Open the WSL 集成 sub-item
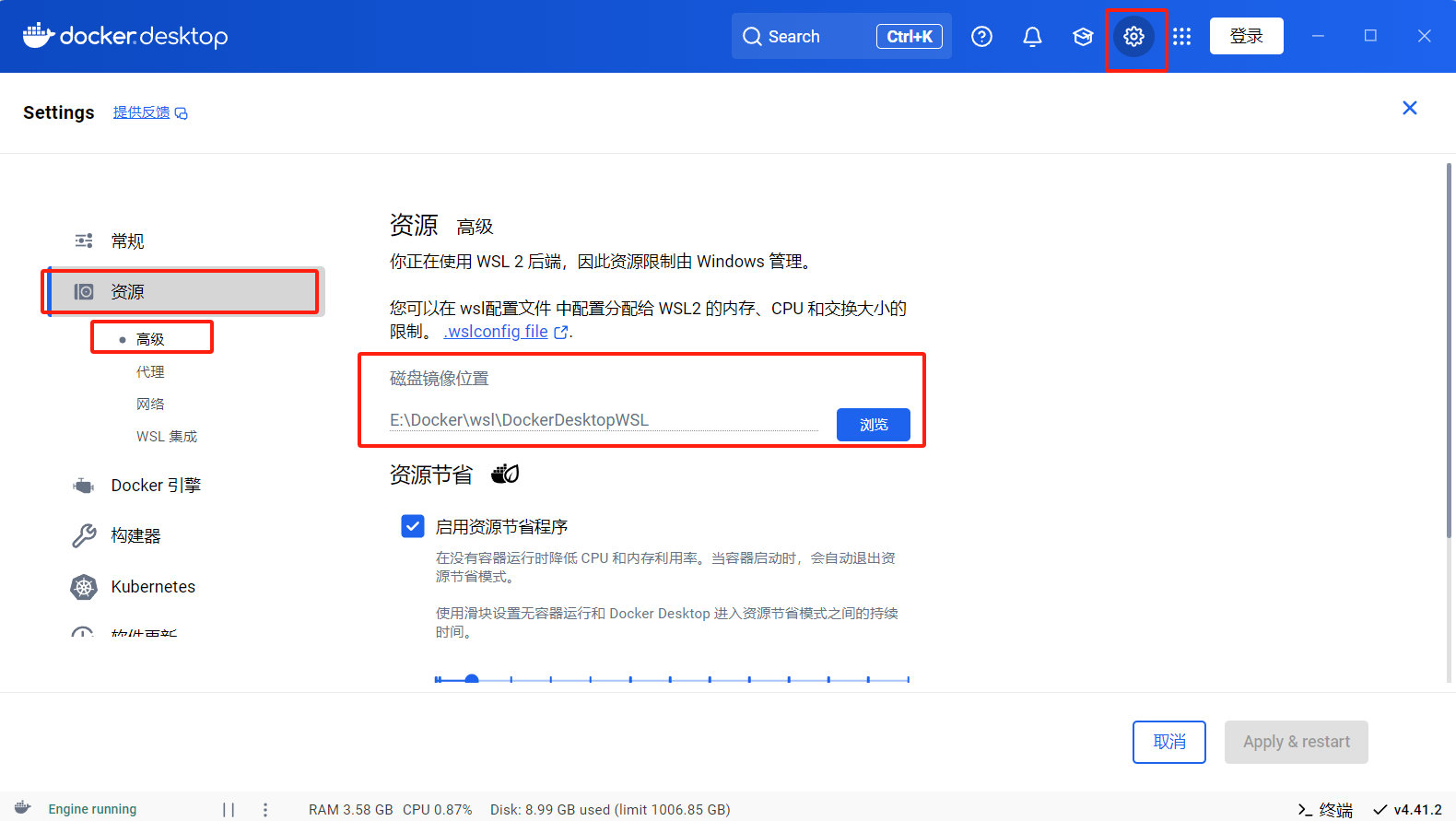 pos(167,436)
